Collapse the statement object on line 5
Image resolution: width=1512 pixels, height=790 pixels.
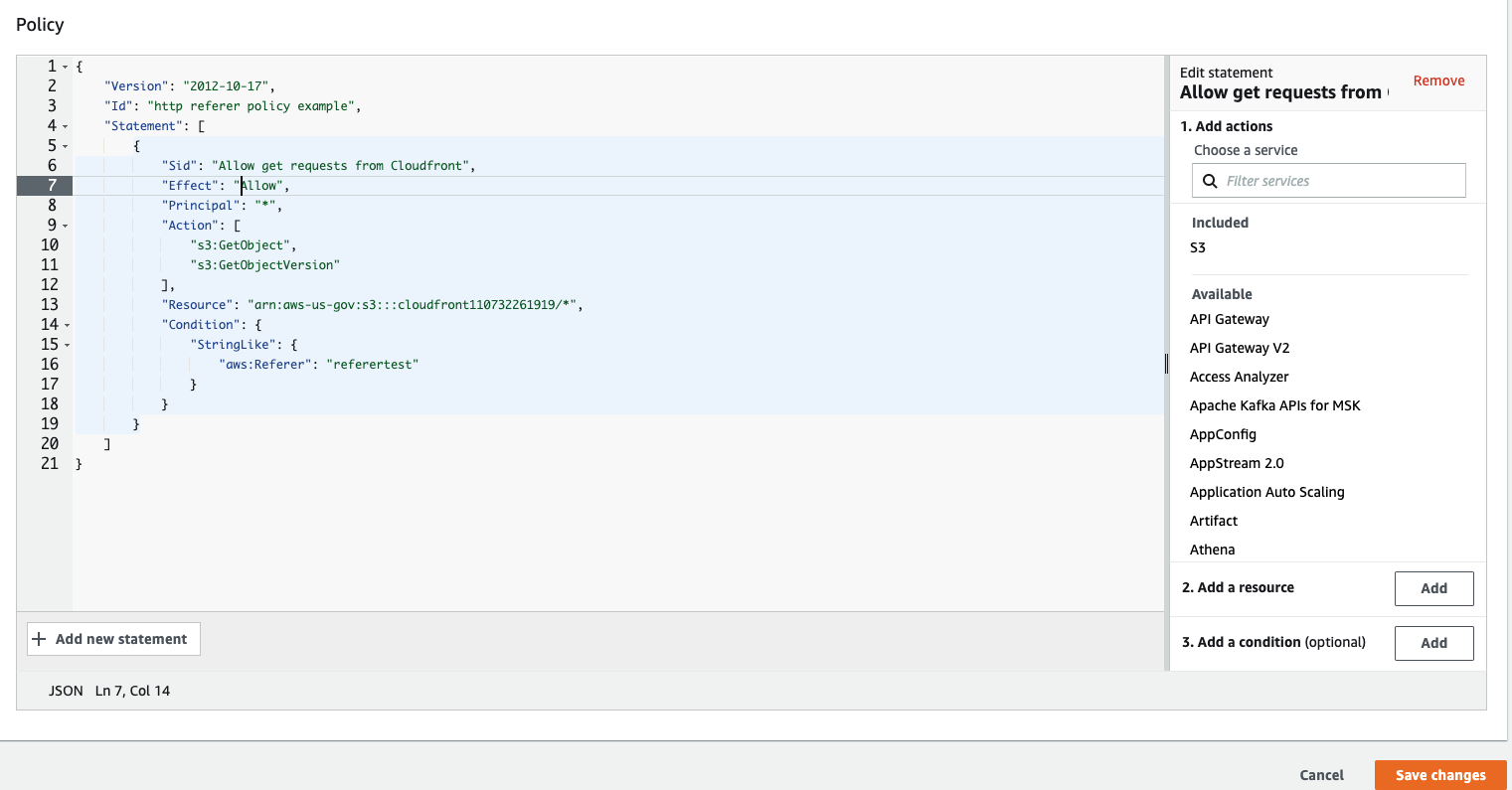pyautogui.click(x=65, y=145)
